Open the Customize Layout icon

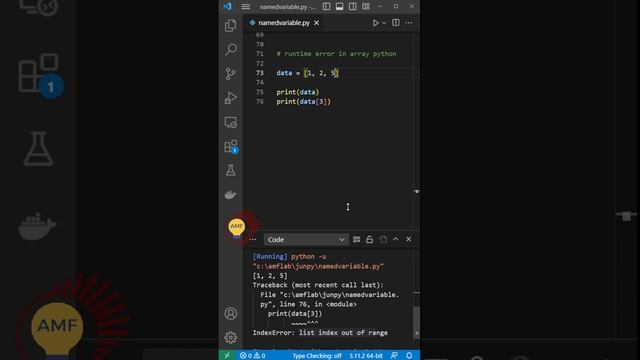366,6
